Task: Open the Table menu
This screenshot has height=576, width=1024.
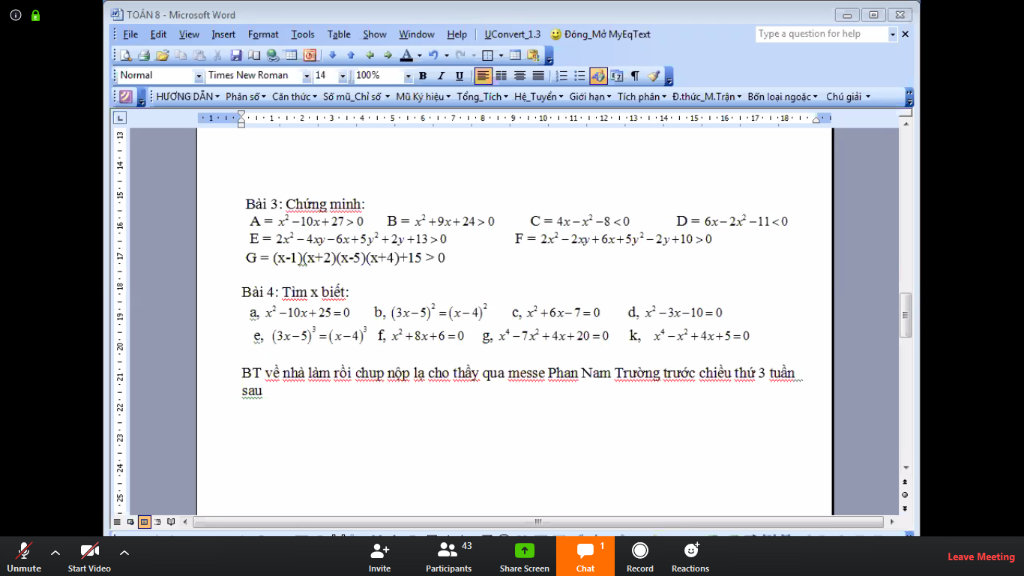Action: (x=339, y=34)
